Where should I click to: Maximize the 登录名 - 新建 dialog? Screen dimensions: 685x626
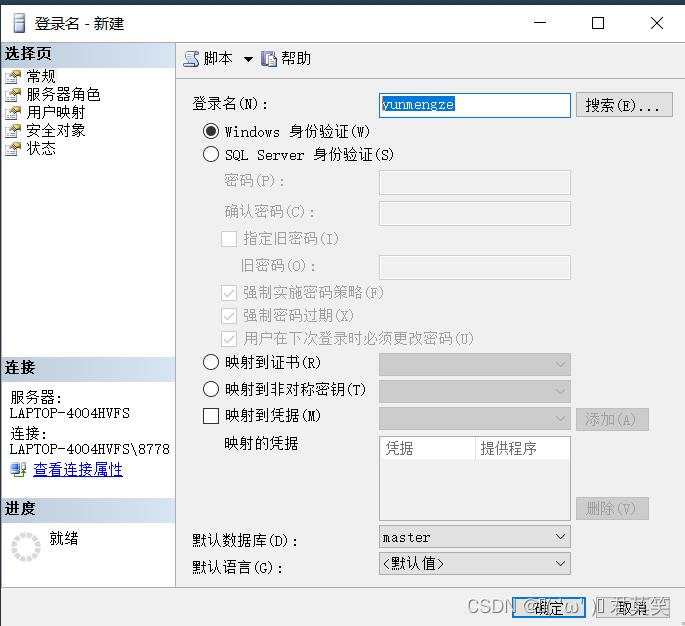coord(598,23)
